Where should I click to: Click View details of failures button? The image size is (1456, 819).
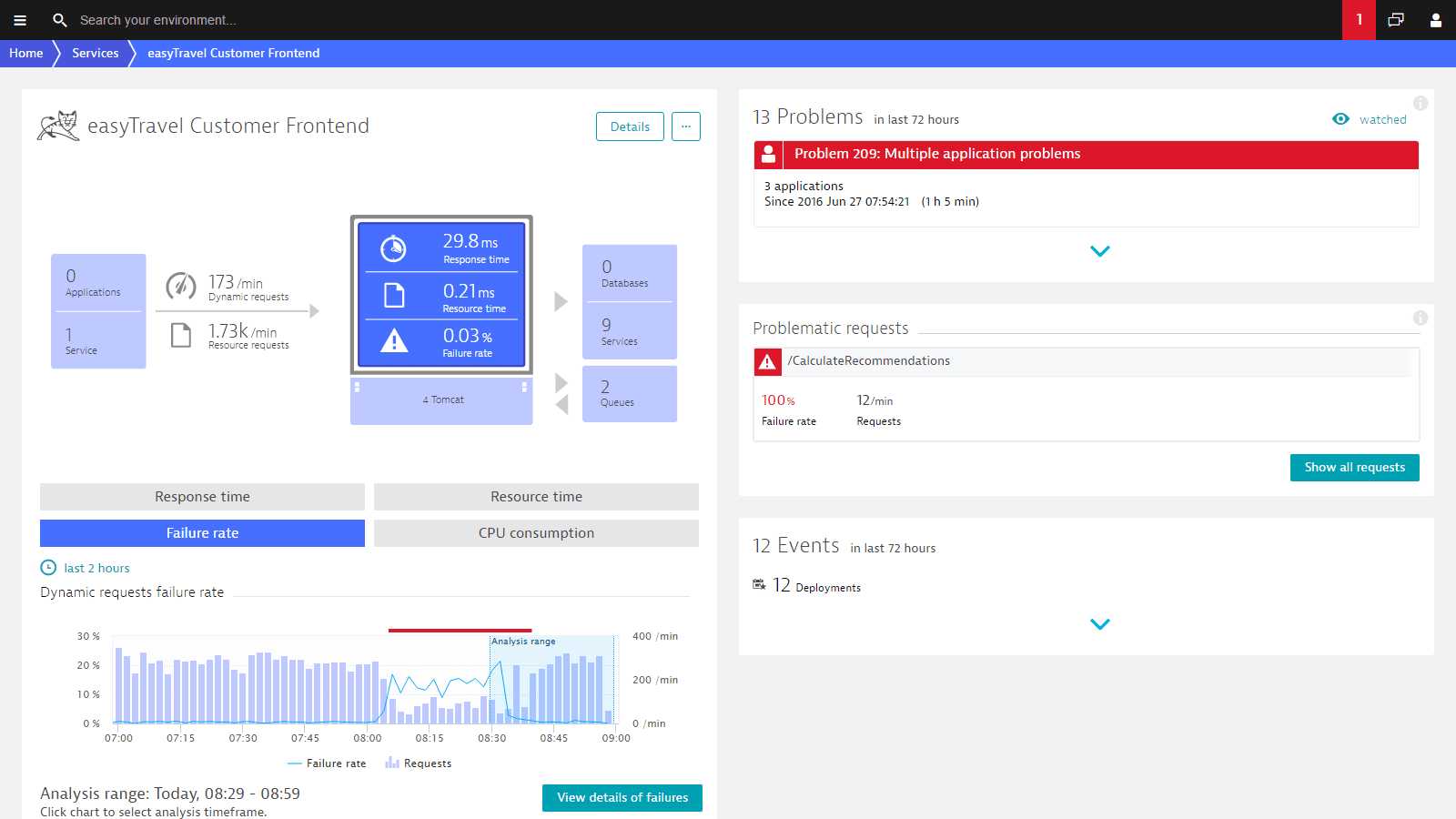point(622,798)
